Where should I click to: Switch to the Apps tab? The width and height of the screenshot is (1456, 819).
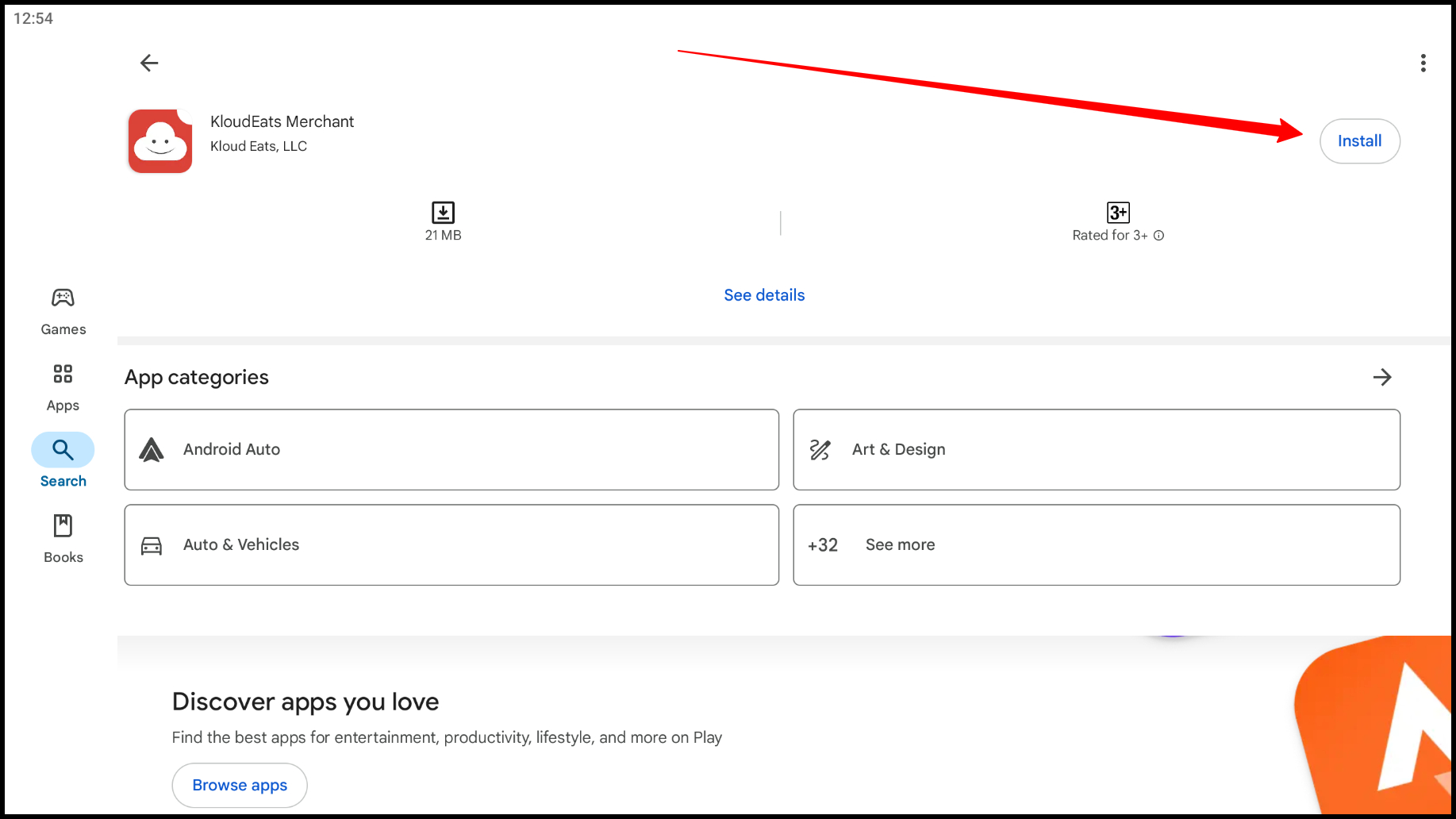63,389
